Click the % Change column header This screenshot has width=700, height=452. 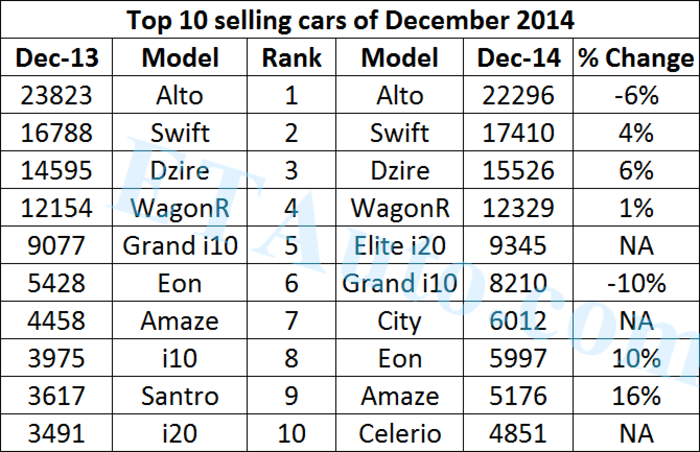635,59
